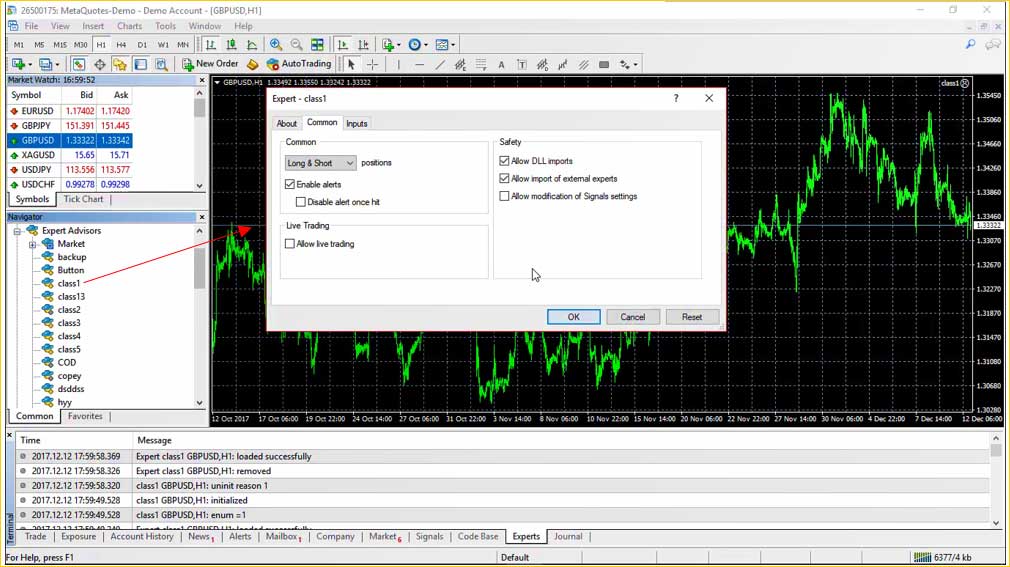Open search magnifier at top right
Image resolution: width=1010 pixels, height=567 pixels.
[x=970, y=44]
